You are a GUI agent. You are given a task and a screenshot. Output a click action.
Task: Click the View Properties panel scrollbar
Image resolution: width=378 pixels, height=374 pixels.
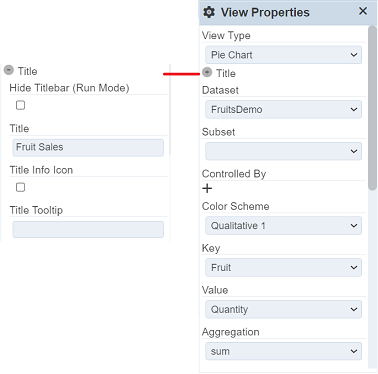(x=372, y=108)
